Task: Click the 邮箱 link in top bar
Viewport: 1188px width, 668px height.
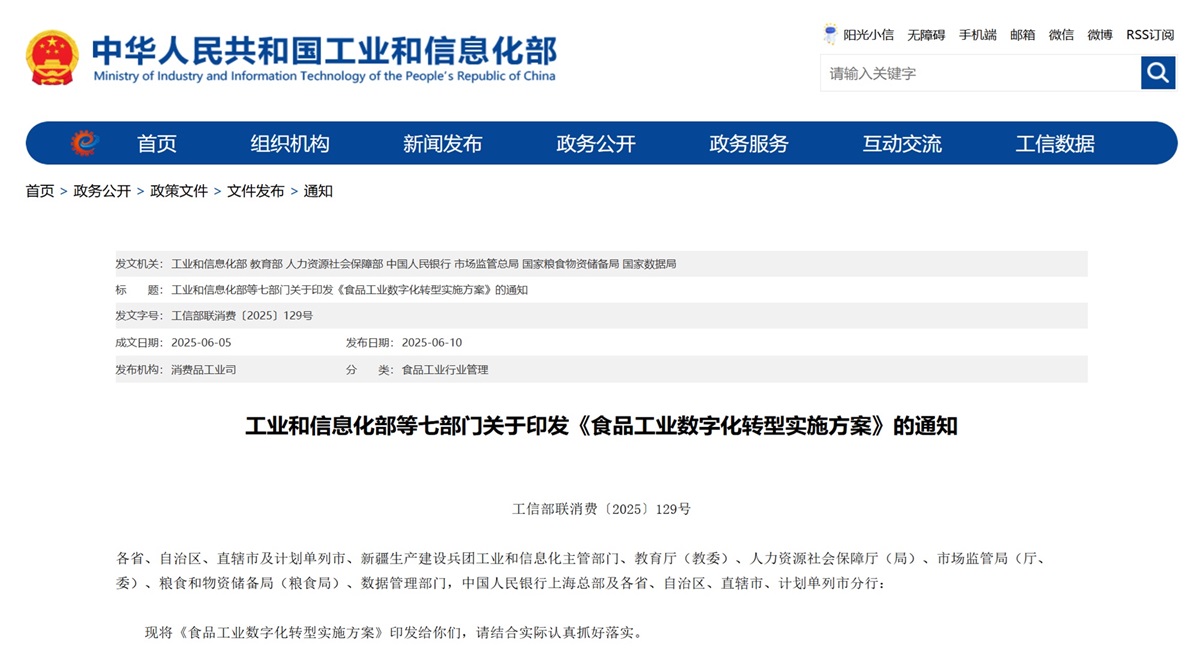Action: click(x=1022, y=35)
